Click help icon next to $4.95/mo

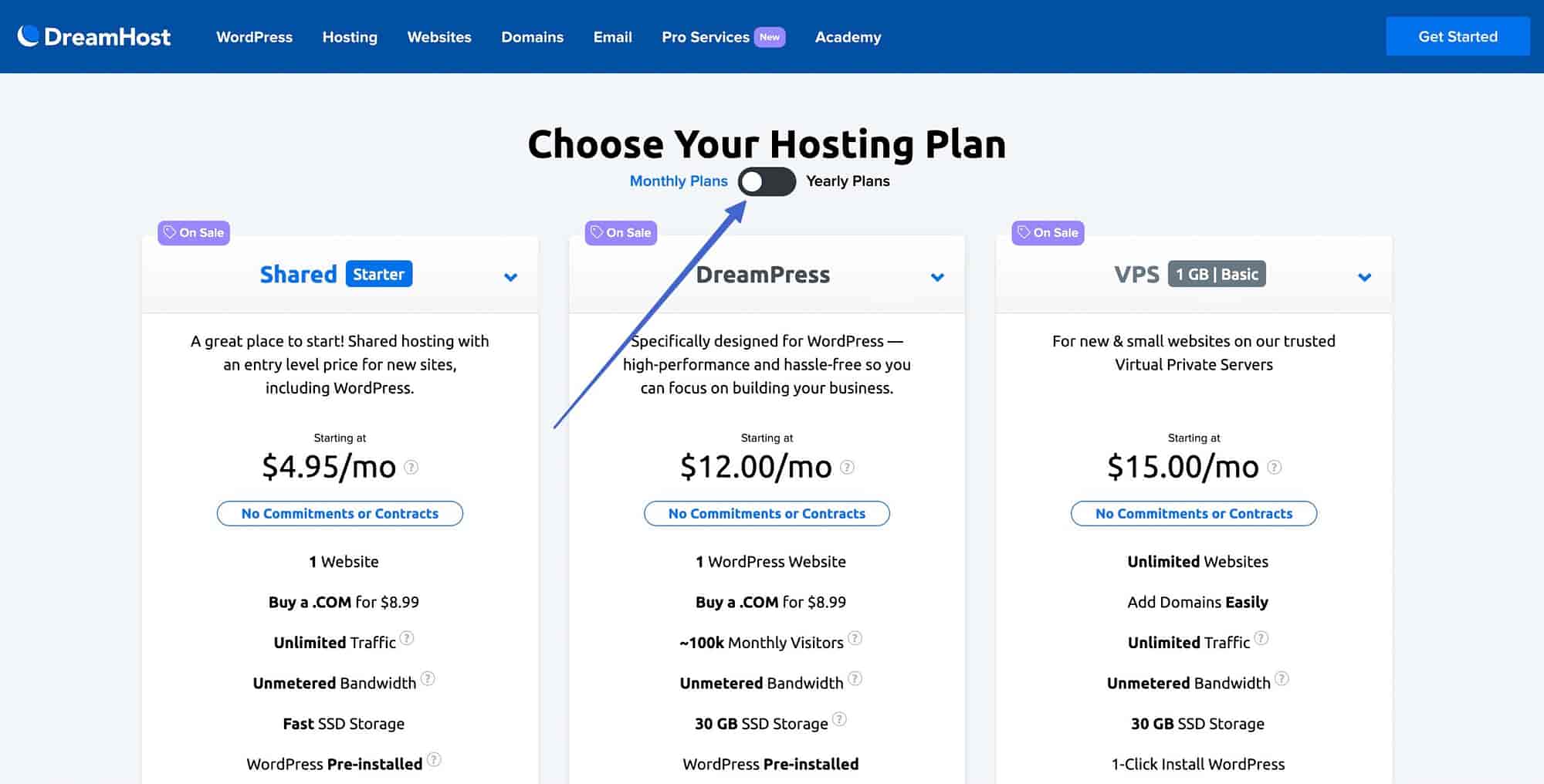(411, 467)
